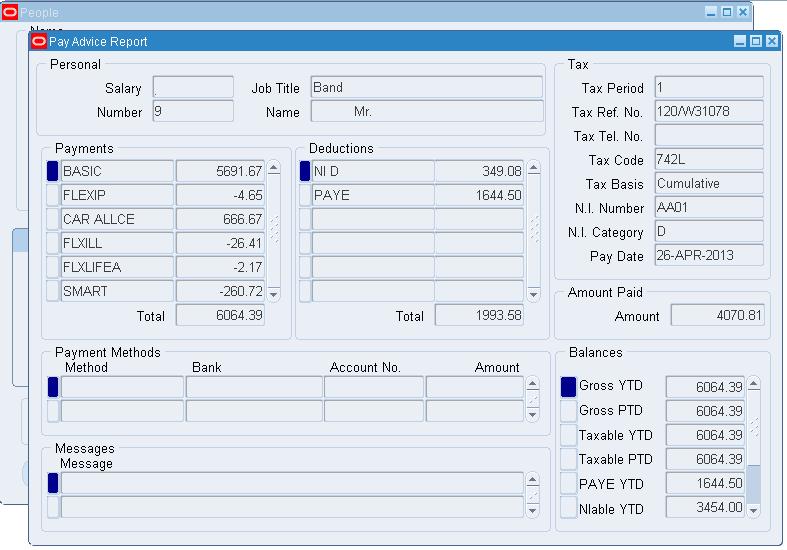The height and width of the screenshot is (550, 787).
Task: Click the Pay Date field 26-APR-2013
Action: click(709, 255)
